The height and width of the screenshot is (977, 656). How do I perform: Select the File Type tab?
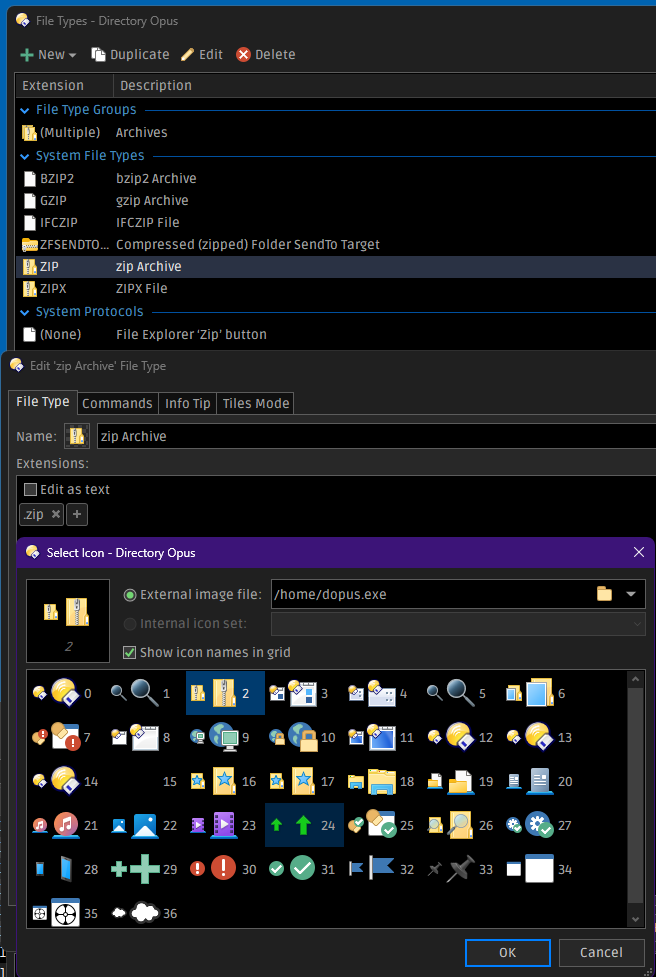(42, 402)
